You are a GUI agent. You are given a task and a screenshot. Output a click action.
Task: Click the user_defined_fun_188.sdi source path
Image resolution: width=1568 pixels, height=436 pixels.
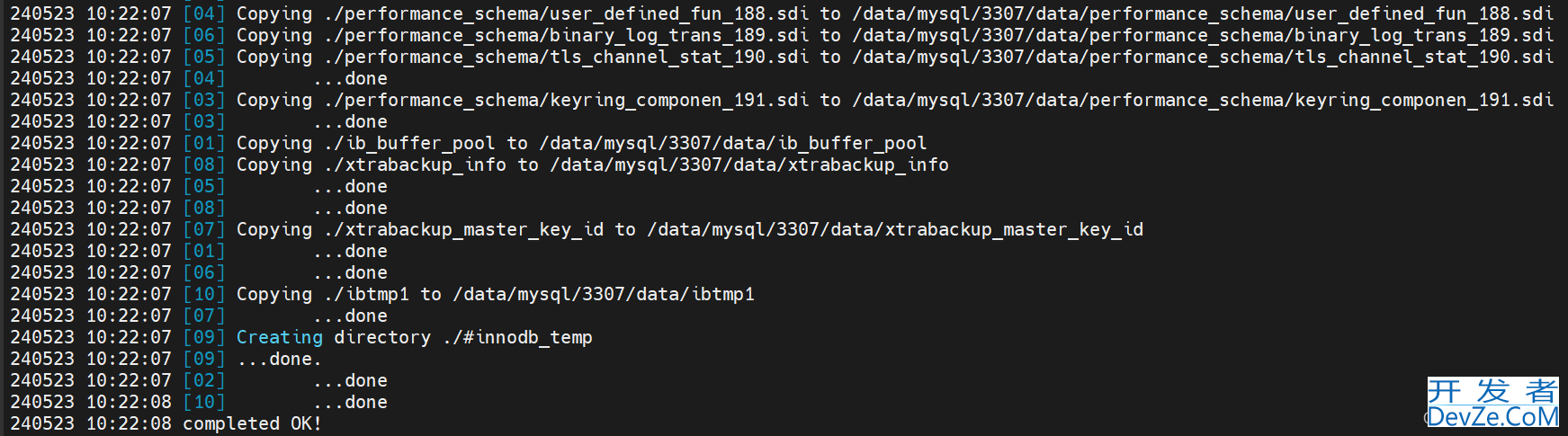click(x=566, y=13)
